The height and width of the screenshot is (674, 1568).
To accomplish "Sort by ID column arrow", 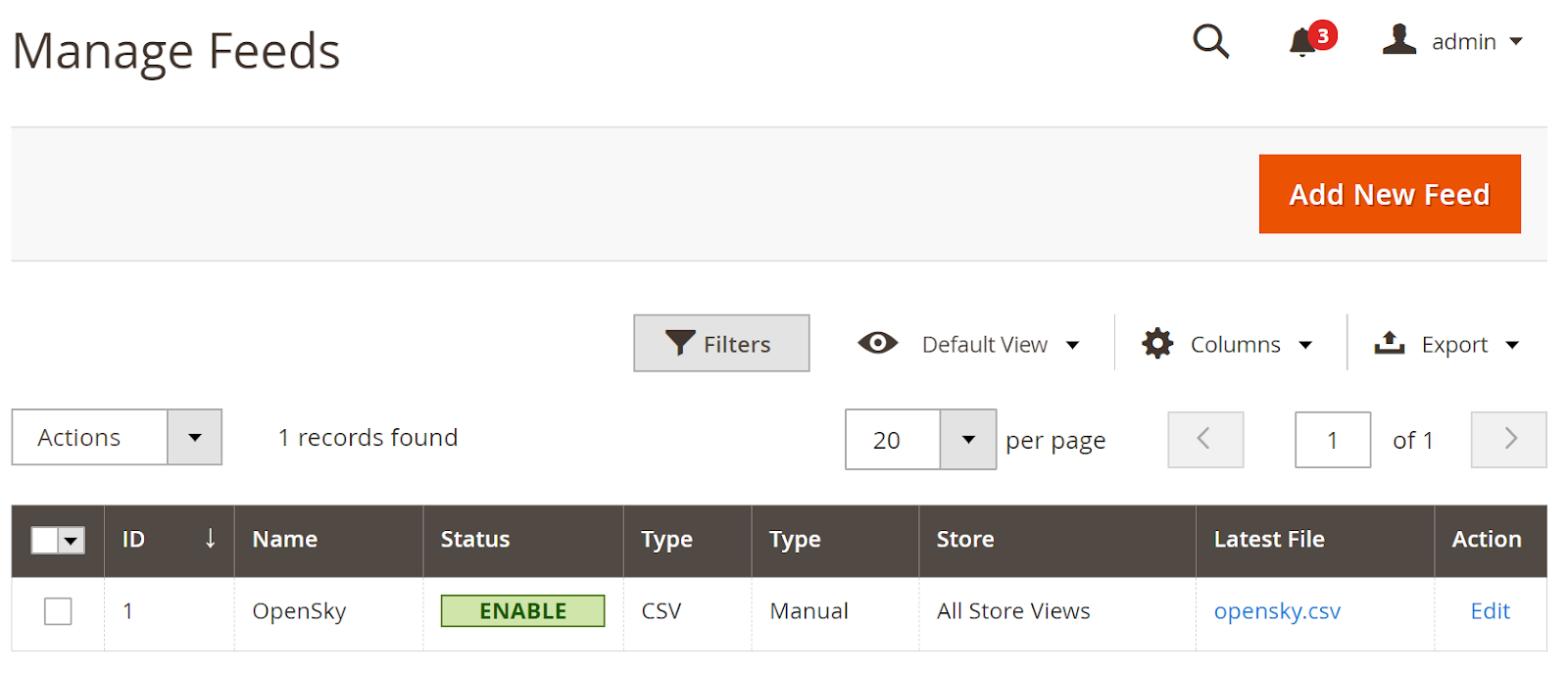I will 210,538.
